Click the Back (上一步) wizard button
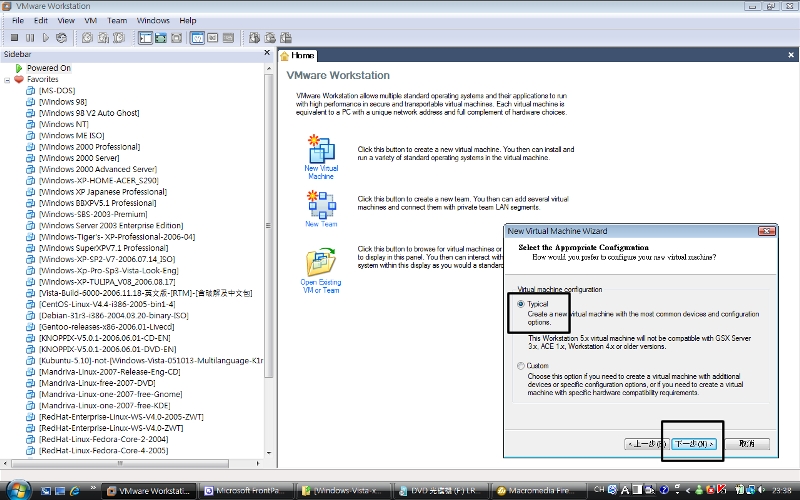 coord(647,444)
